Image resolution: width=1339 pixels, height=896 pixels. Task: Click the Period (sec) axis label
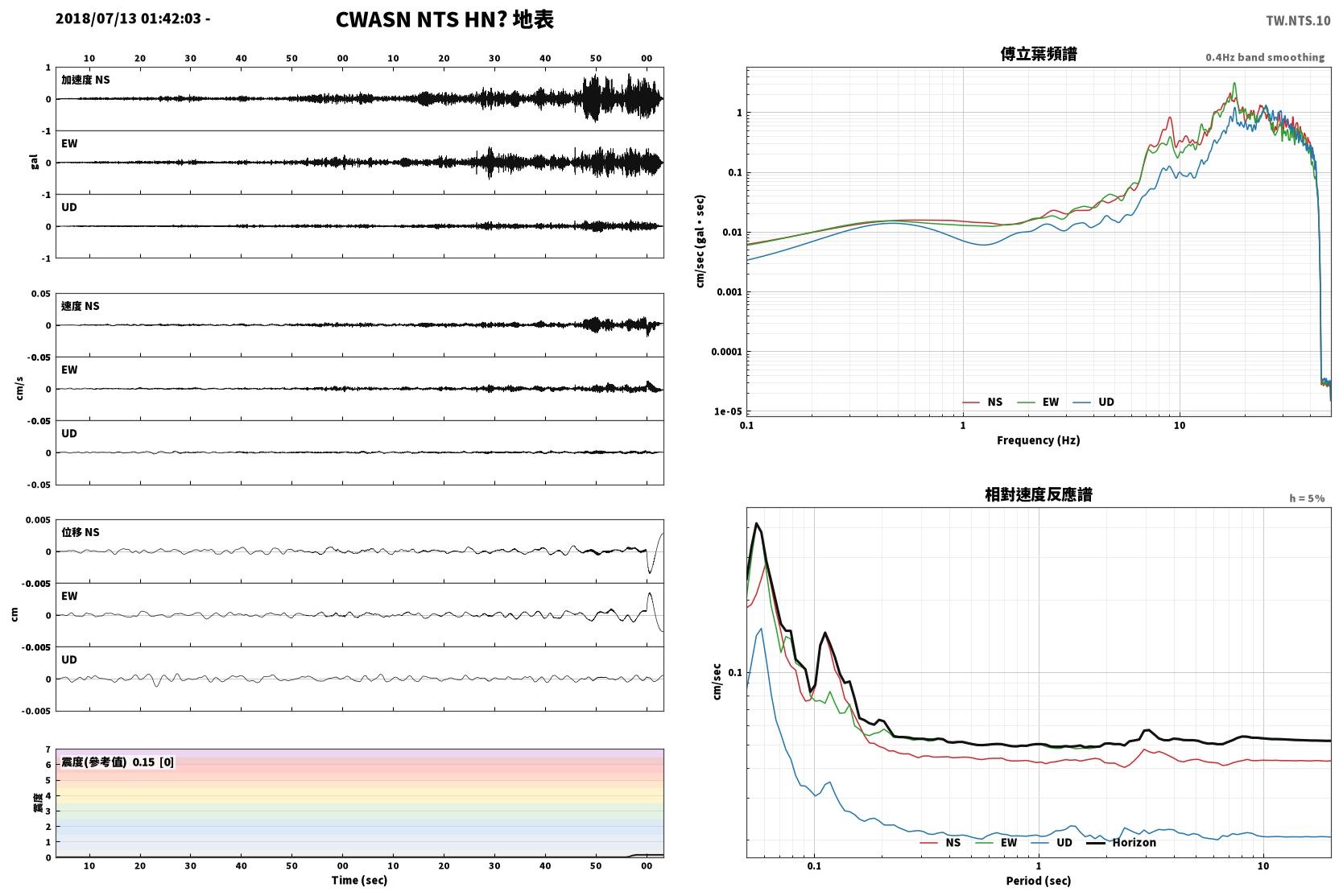tap(1039, 880)
